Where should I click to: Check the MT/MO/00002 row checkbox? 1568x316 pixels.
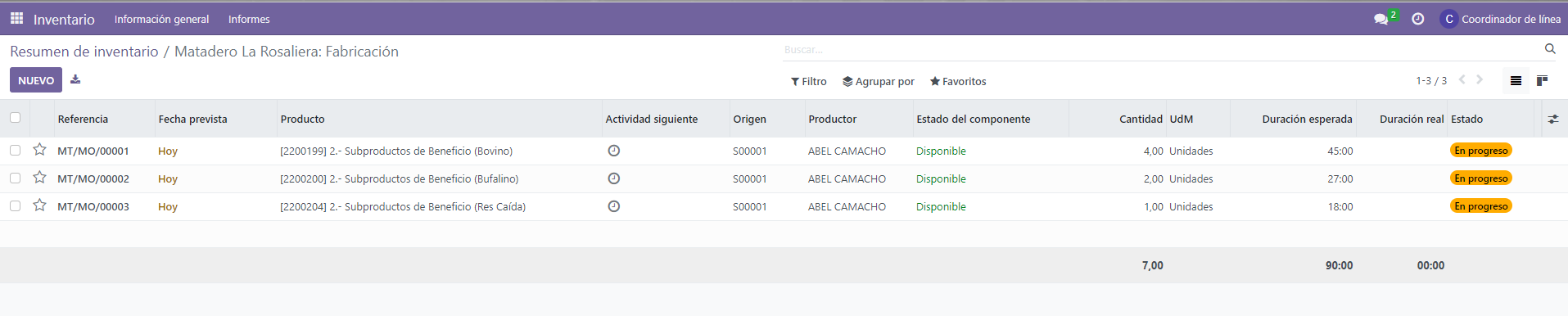point(15,178)
